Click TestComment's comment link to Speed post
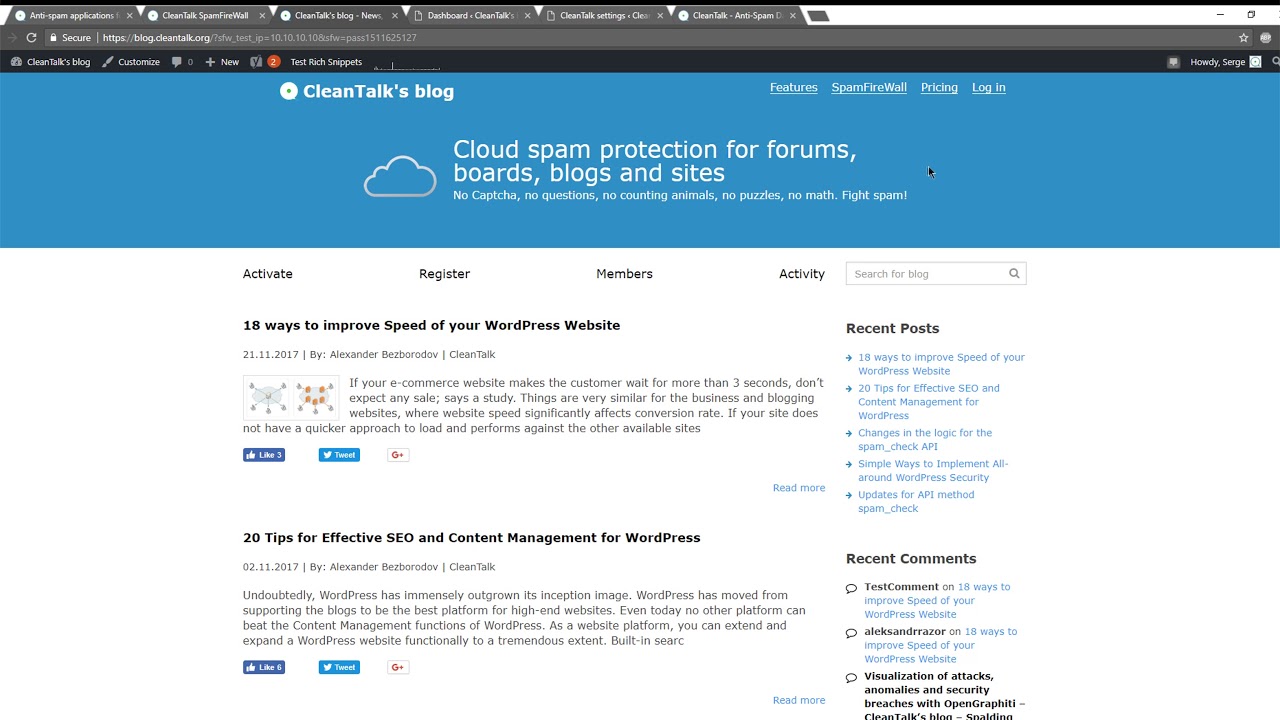The height and width of the screenshot is (720, 1280). coord(937,601)
